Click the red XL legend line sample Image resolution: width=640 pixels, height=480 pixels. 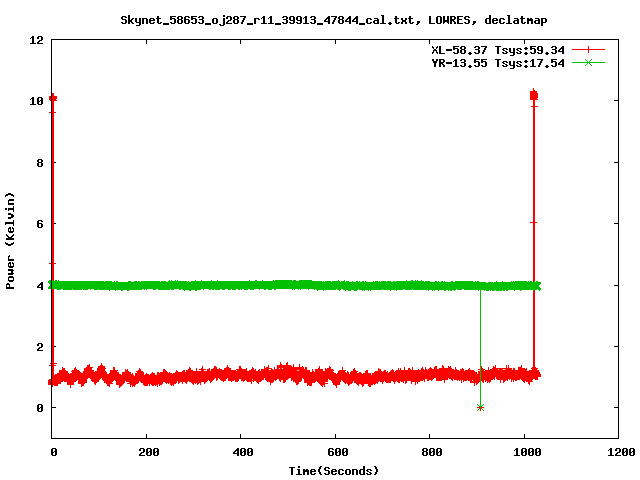588,50
